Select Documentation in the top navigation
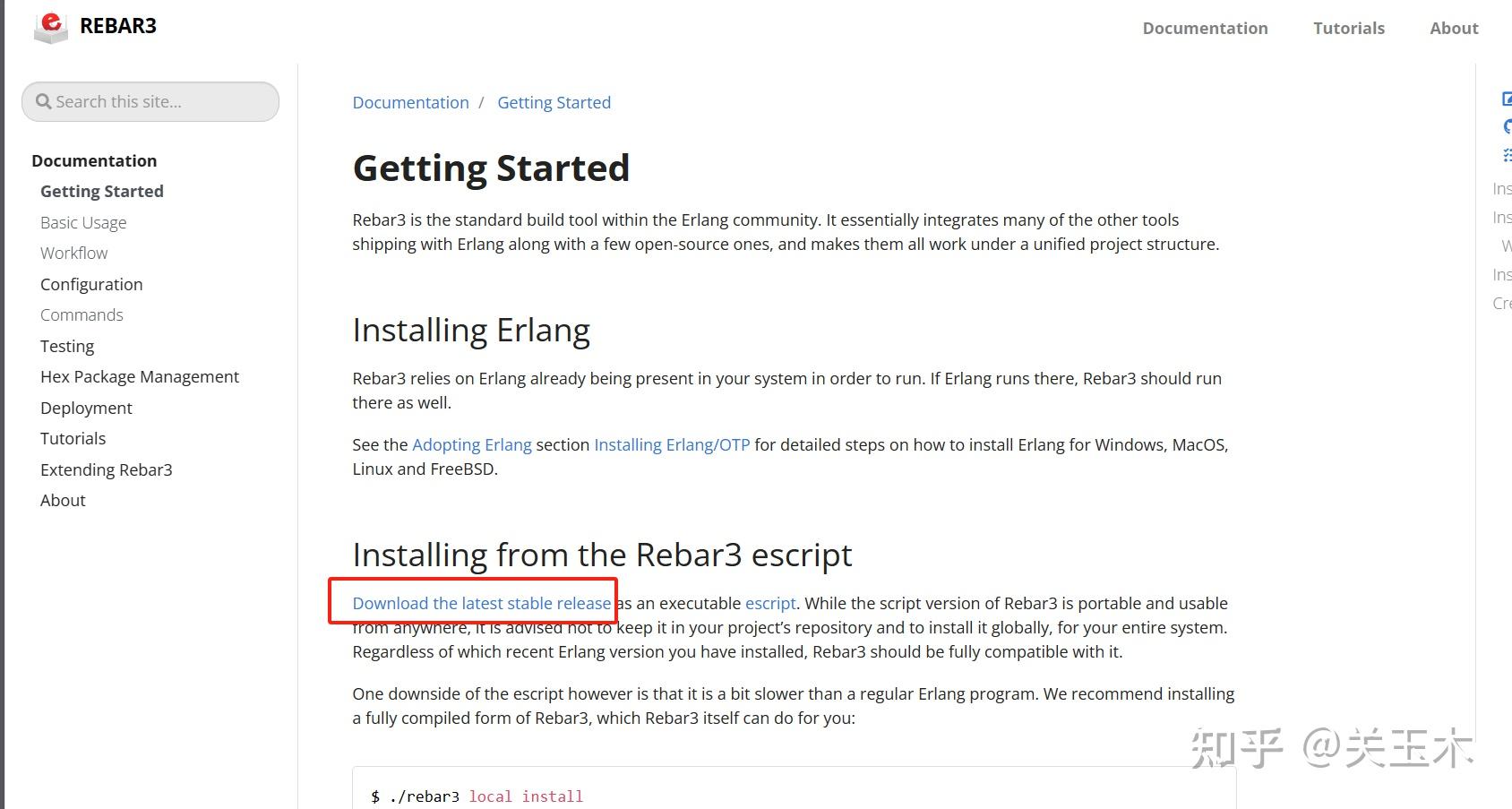 coord(1205,28)
